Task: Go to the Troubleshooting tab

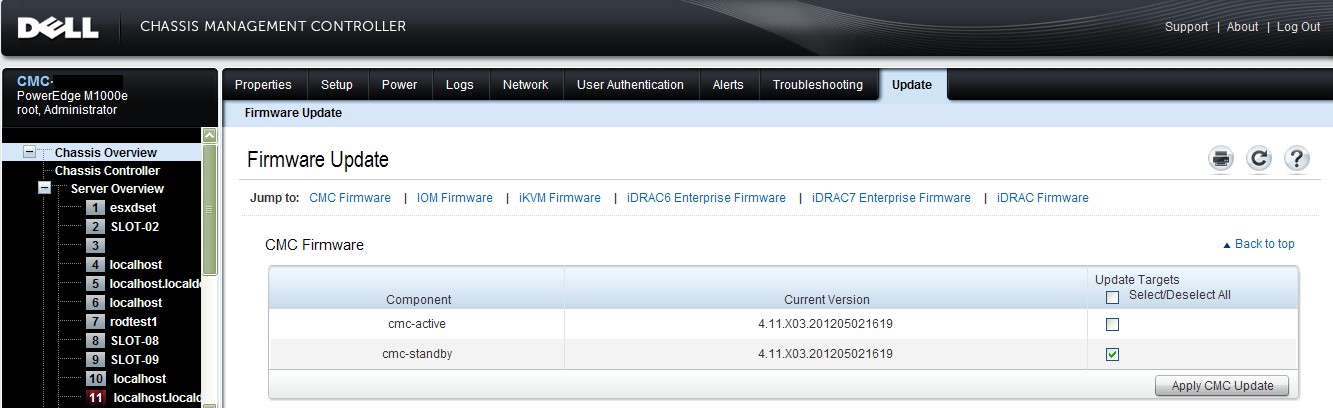Action: click(818, 85)
